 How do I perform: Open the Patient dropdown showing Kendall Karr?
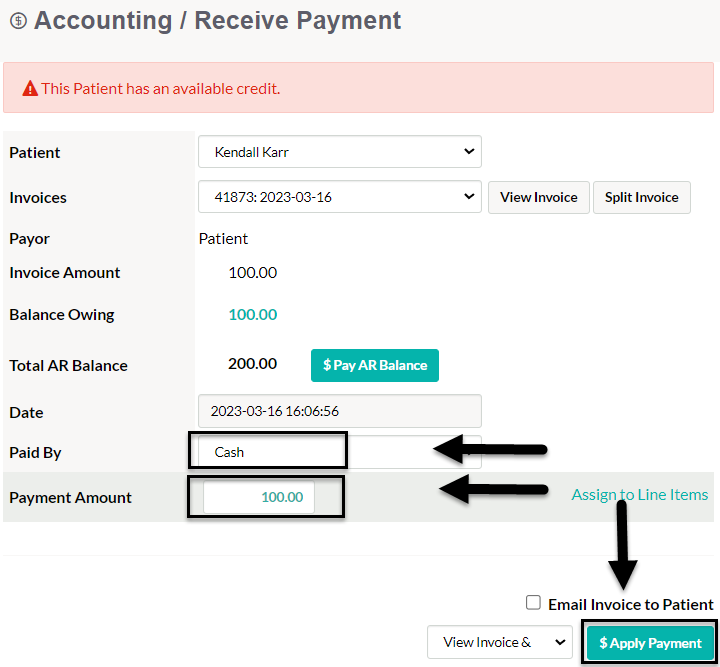(x=340, y=151)
